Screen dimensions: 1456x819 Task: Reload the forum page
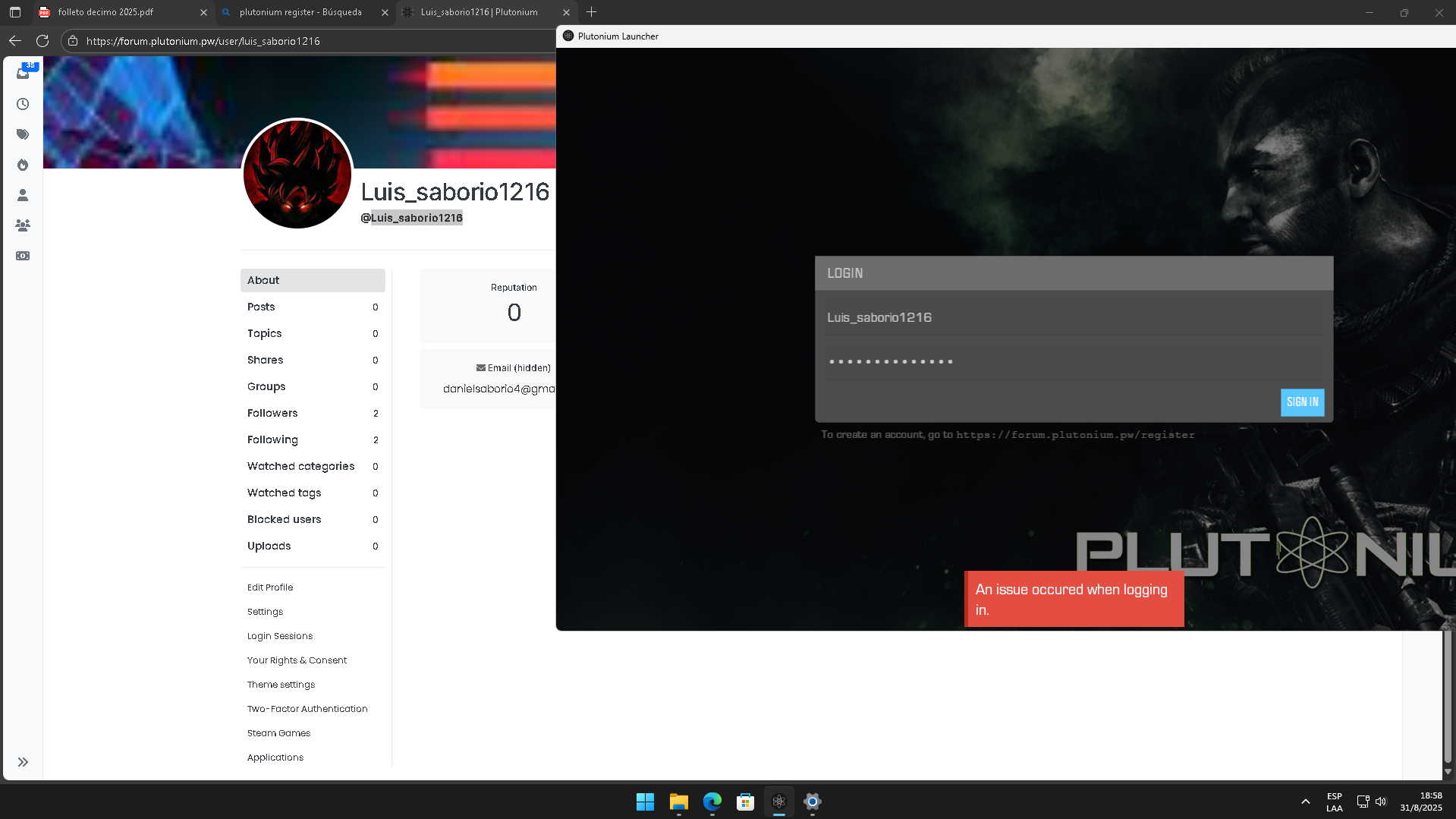[x=42, y=41]
